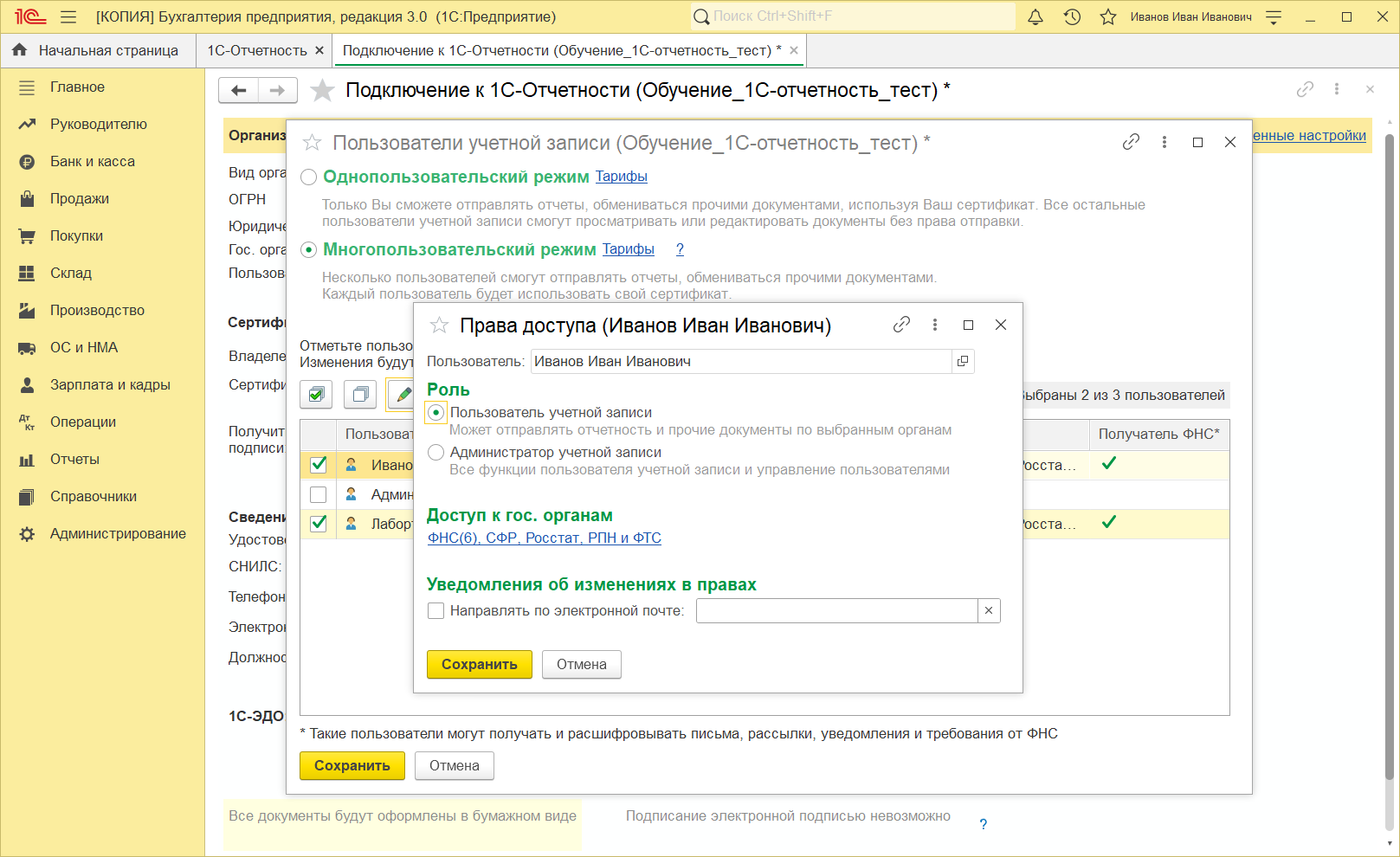The width and height of the screenshot is (1400, 857).
Task: Save access rights with Сохранить
Action: point(480,665)
